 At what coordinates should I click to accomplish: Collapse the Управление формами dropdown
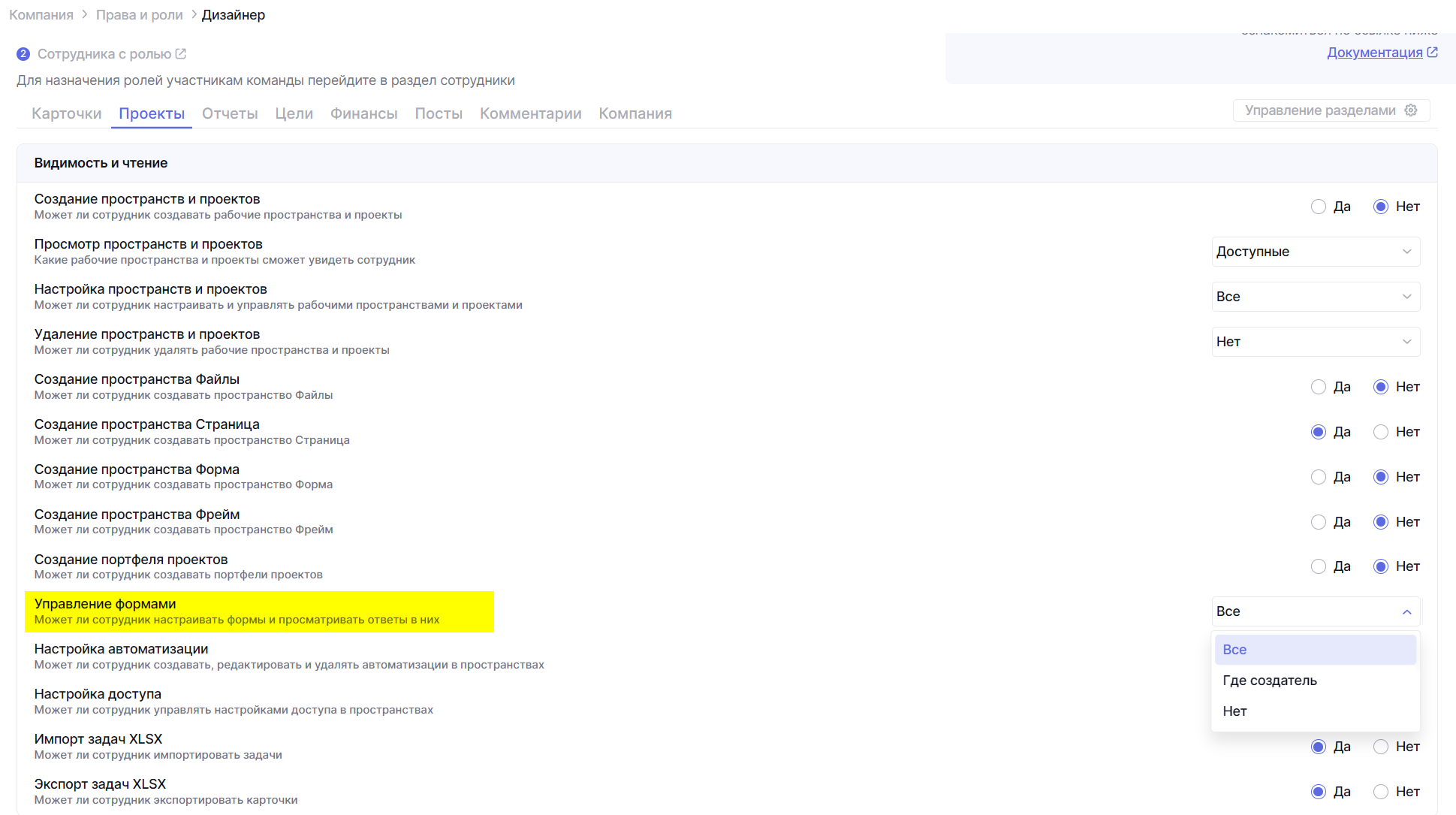pyautogui.click(x=1406, y=612)
